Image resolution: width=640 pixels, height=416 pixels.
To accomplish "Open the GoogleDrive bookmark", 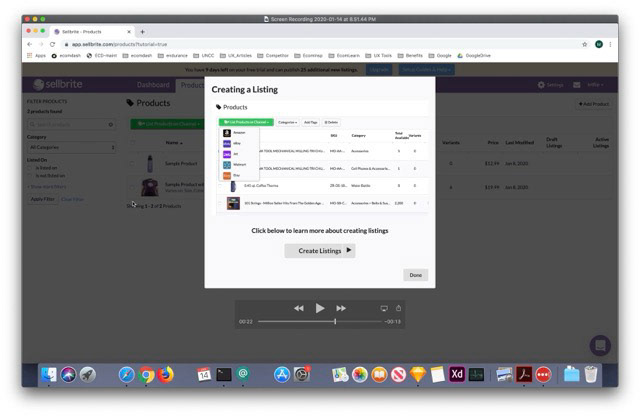I will [474, 56].
